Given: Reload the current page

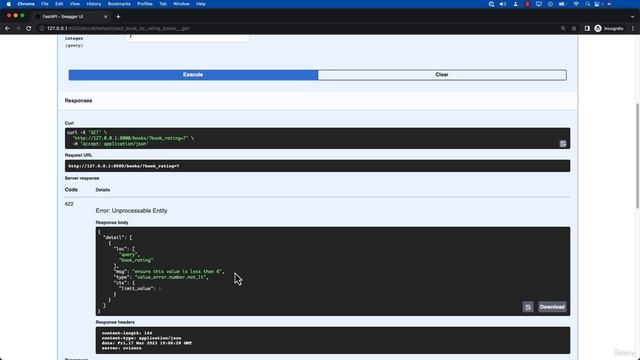Looking at the screenshot, I should [x=29, y=28].
